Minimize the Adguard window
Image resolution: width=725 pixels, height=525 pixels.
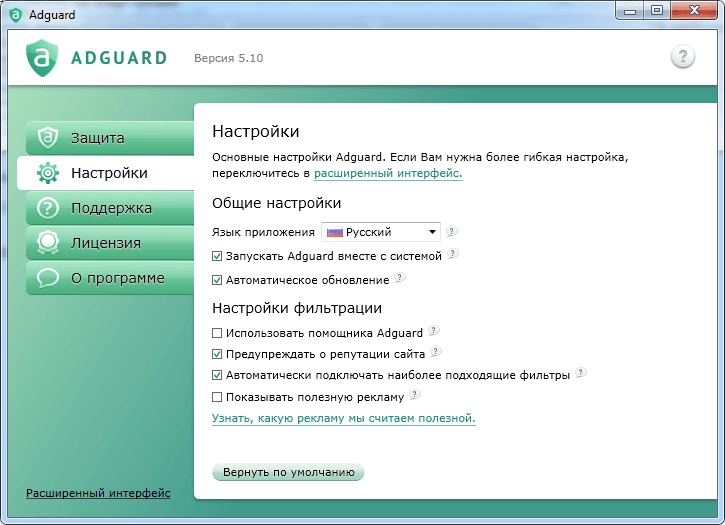pos(630,11)
